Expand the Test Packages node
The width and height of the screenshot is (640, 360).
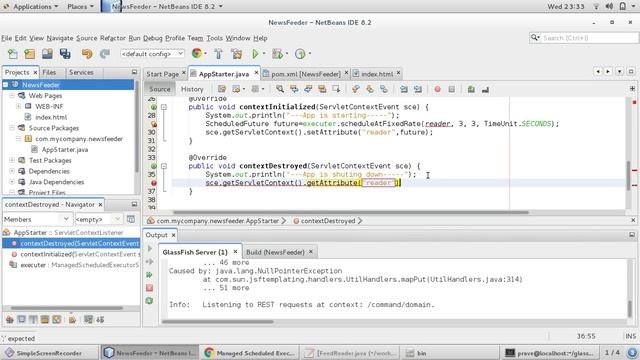pos(12,160)
